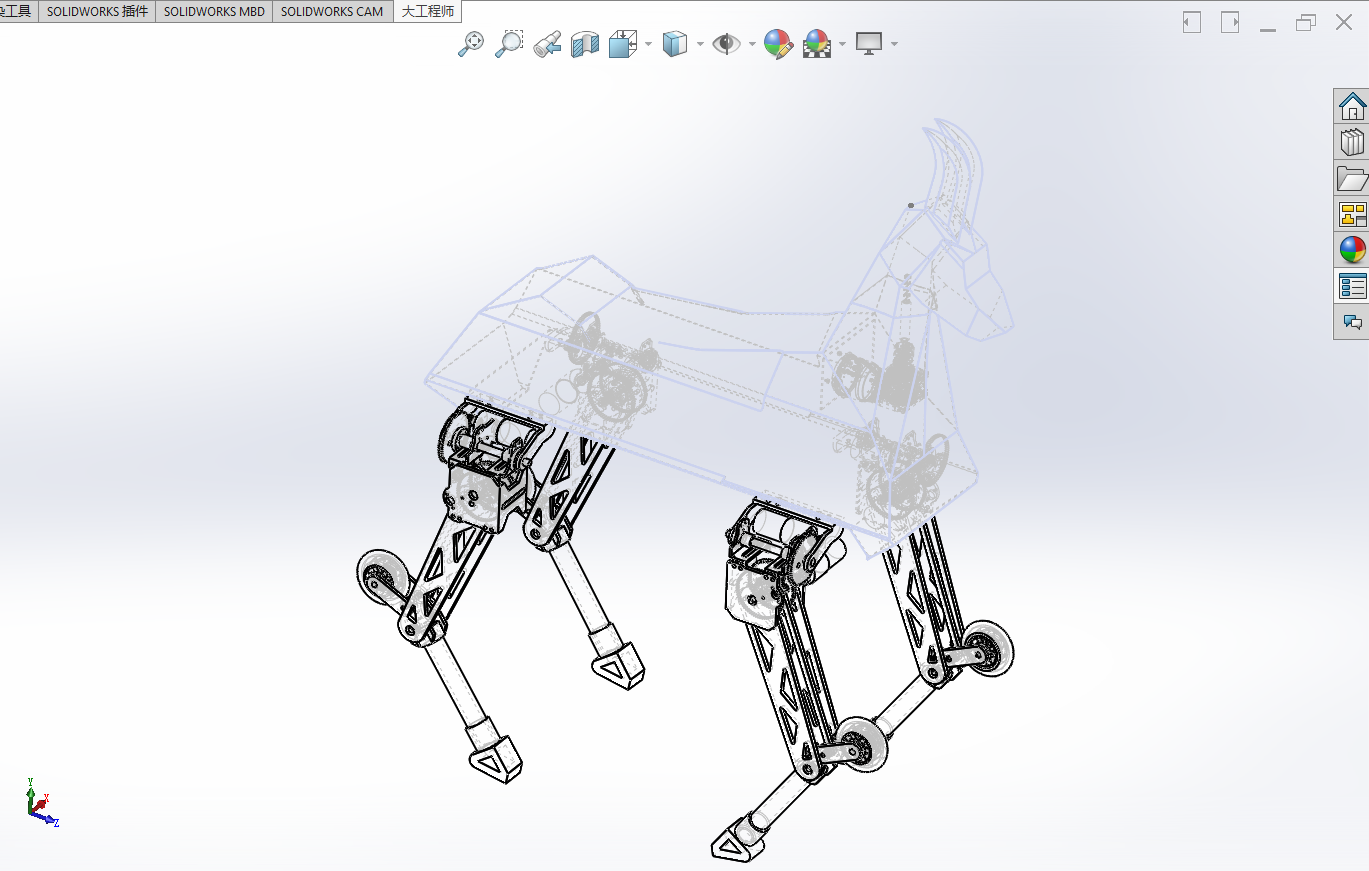Toggle the Section View tool
This screenshot has height=871, width=1369.
click(x=585, y=43)
